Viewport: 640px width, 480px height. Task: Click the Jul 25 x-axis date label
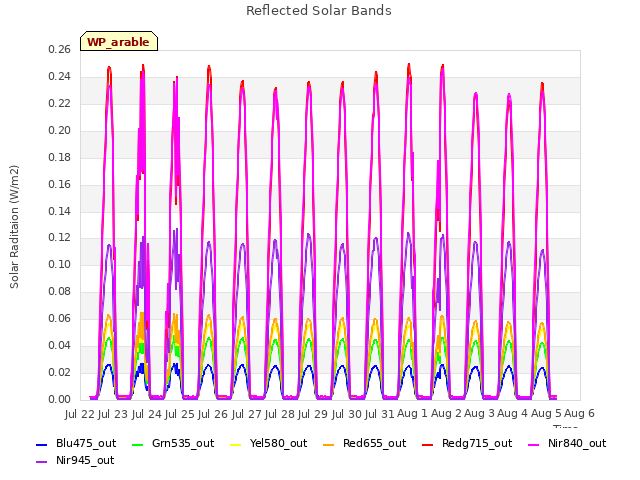pos(180,414)
